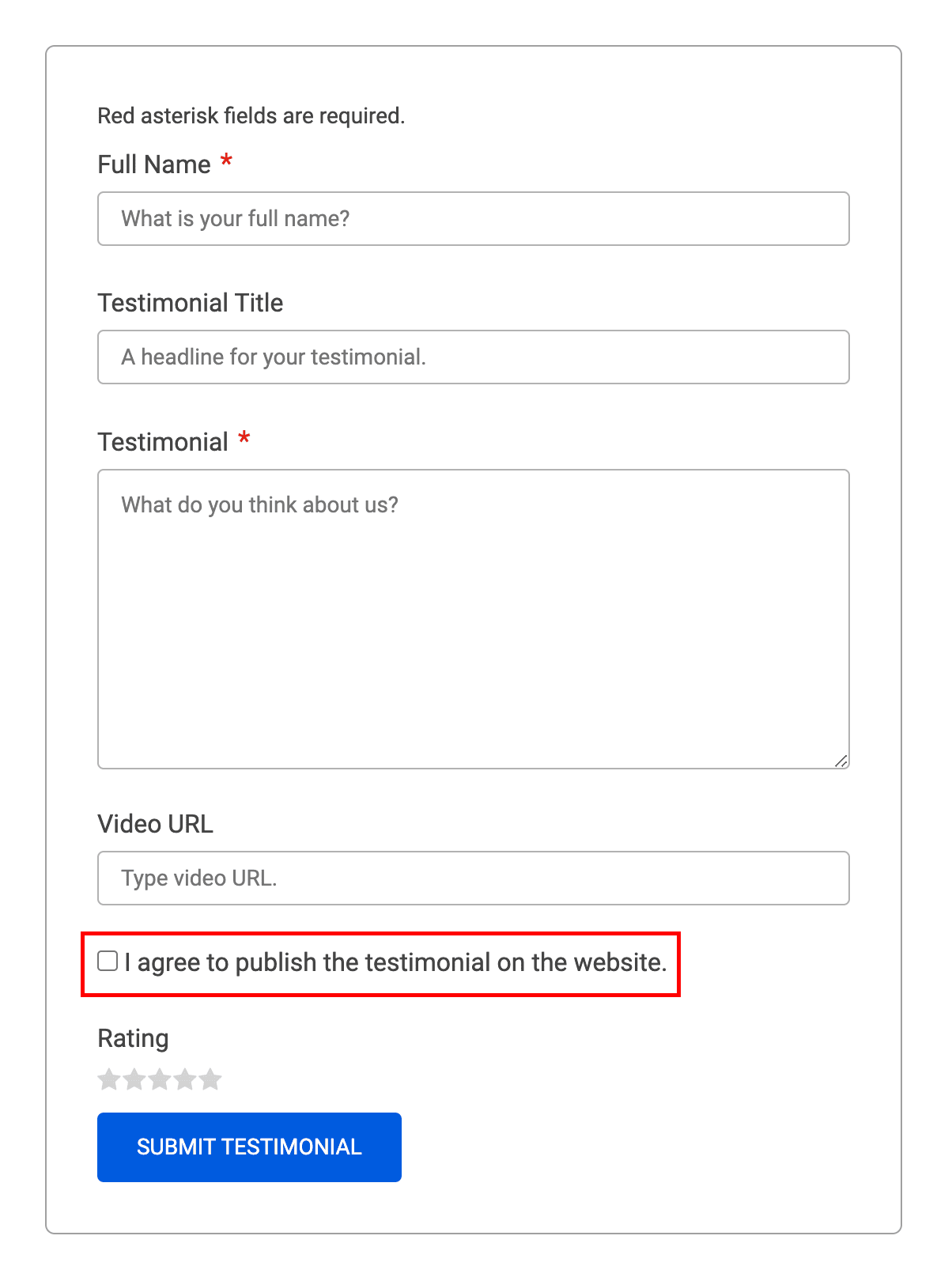
Task: Click the agree to publish label text
Action: tap(395, 962)
